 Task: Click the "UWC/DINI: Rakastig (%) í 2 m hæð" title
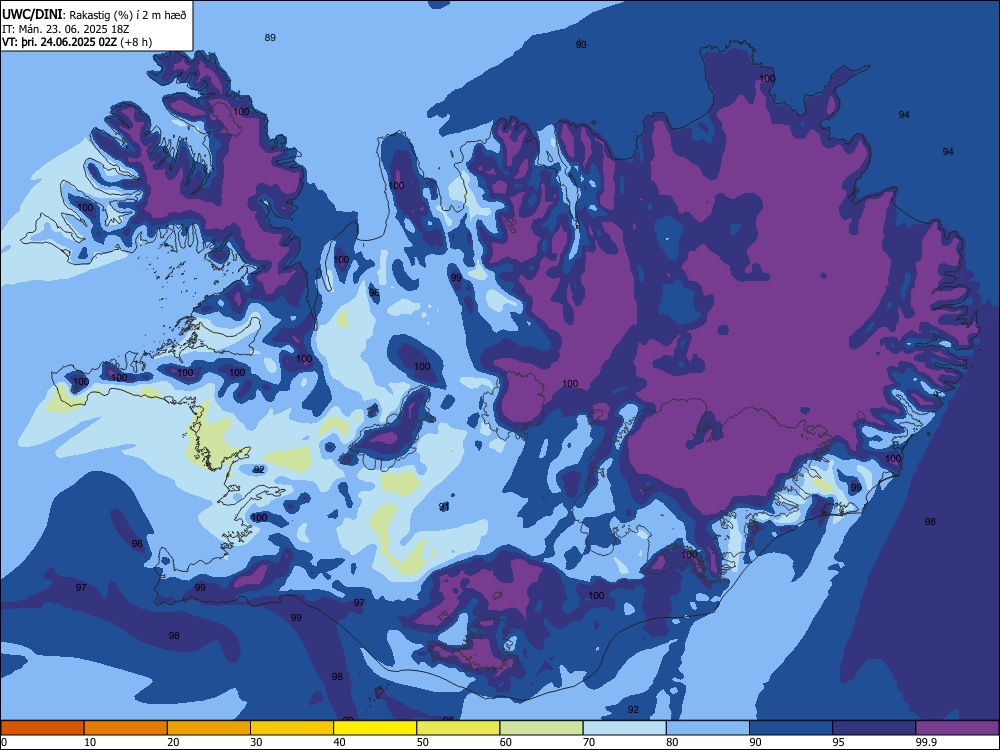tap(94, 15)
